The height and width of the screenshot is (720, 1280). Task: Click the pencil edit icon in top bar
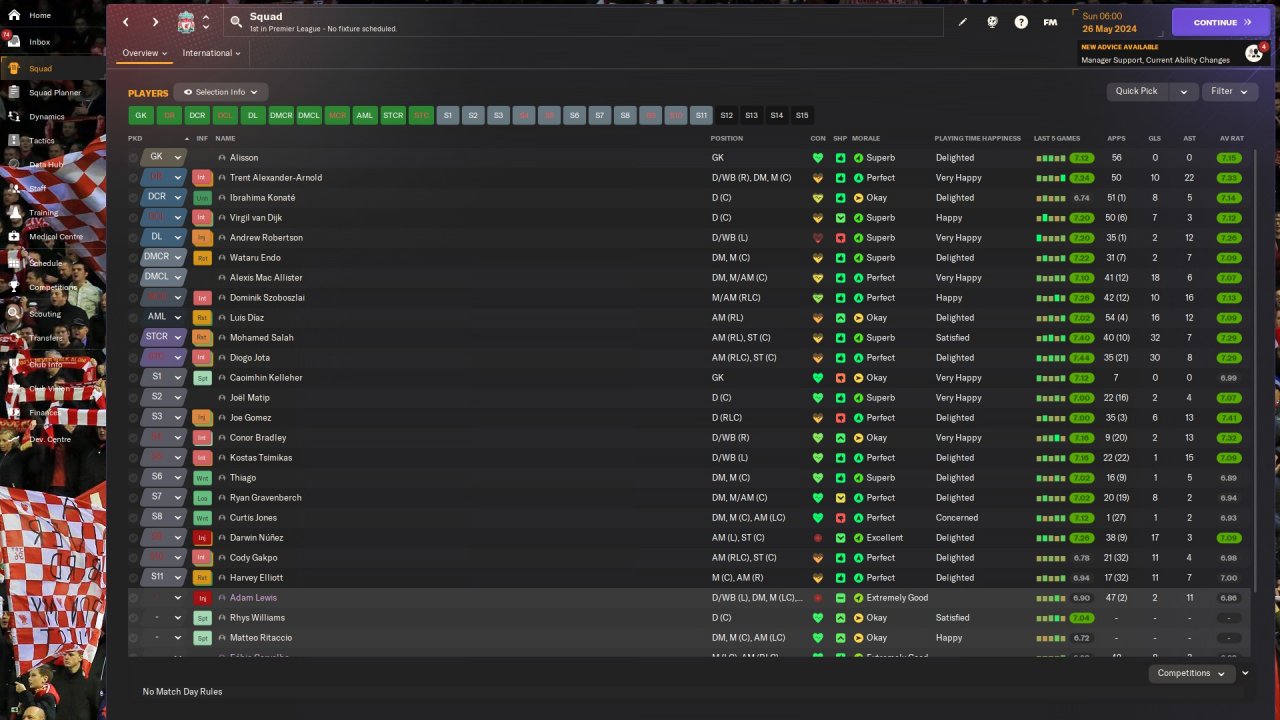pos(963,22)
